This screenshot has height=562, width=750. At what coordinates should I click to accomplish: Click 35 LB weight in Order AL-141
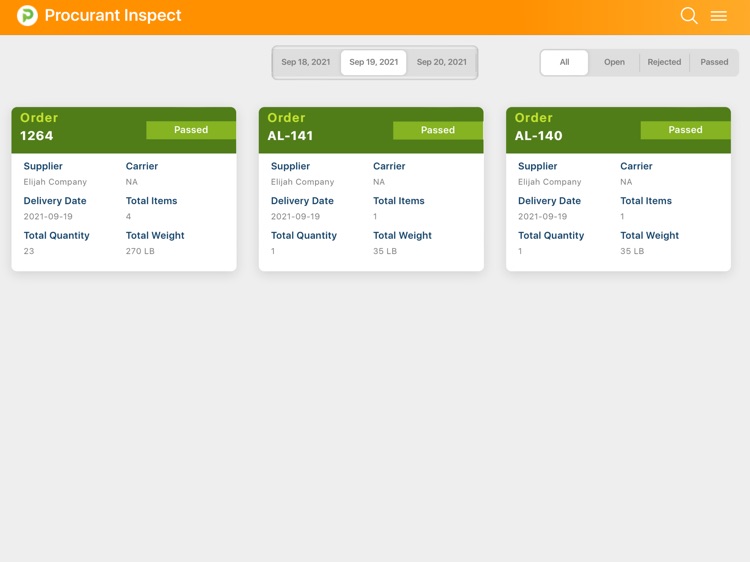click(385, 251)
